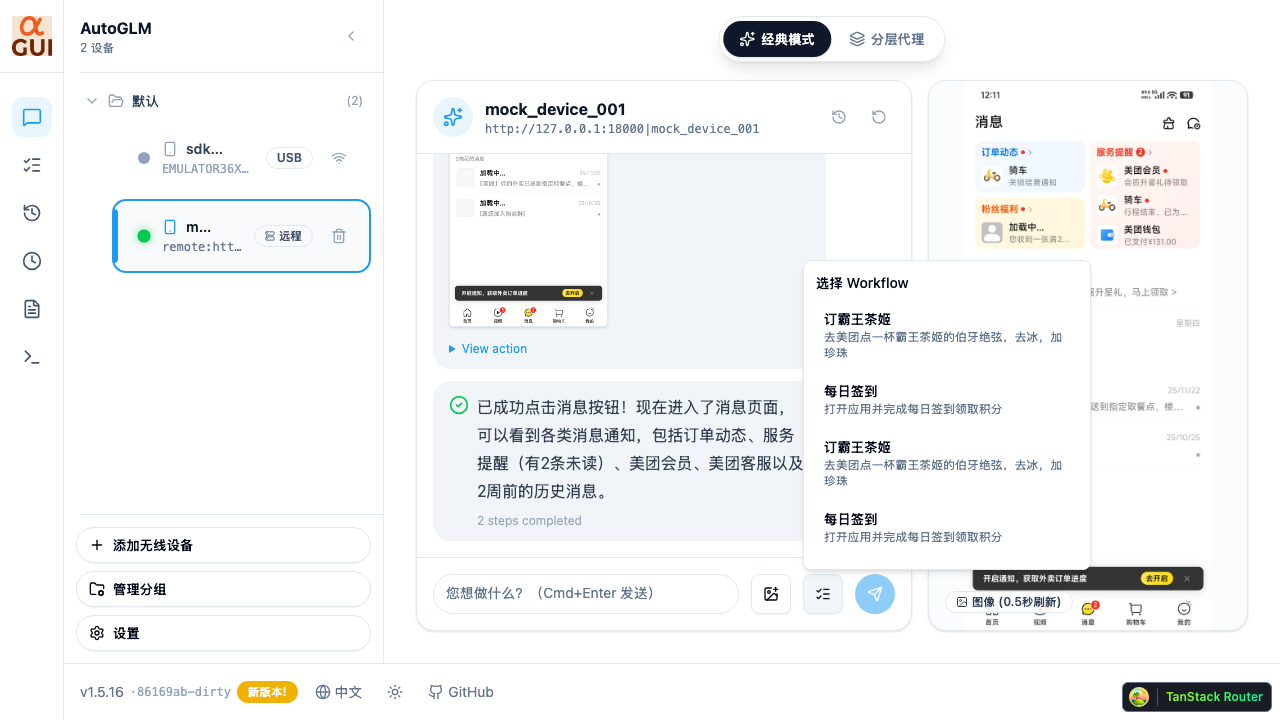Screen dimensions: 1280x720
Task: Select the sdk emulator USB device
Action: coord(242,158)
